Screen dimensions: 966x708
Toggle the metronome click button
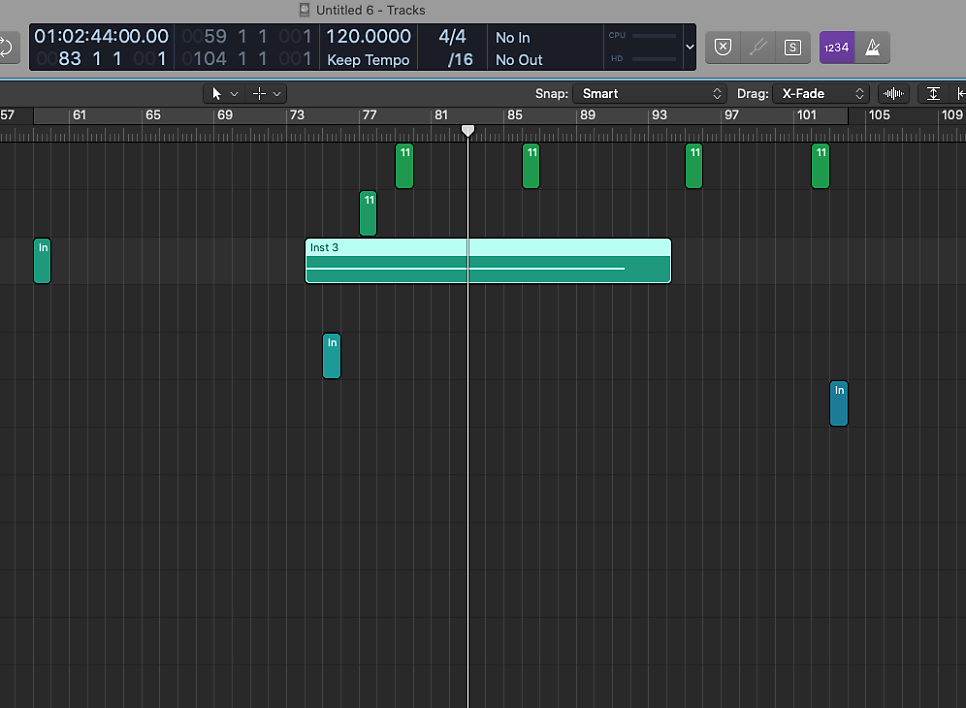[872, 47]
